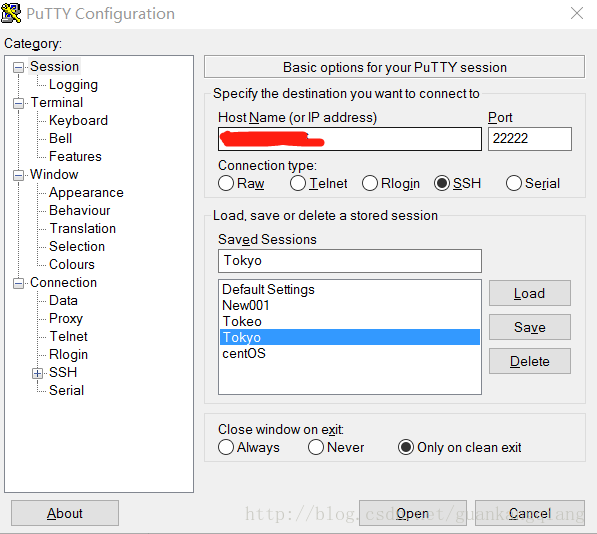Expand the SSH subtree node

pyautogui.click(x=37, y=373)
